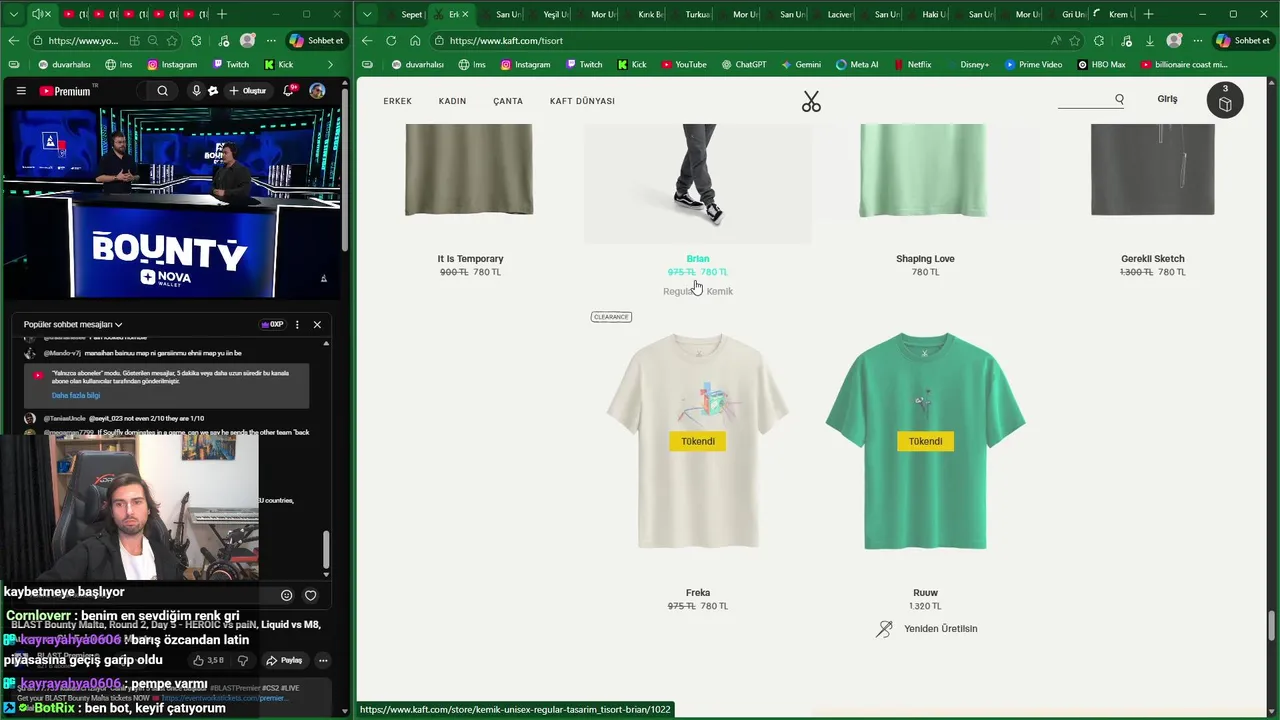Click the 0XP badge in chat header
The image size is (1280, 720).
pyautogui.click(x=272, y=325)
